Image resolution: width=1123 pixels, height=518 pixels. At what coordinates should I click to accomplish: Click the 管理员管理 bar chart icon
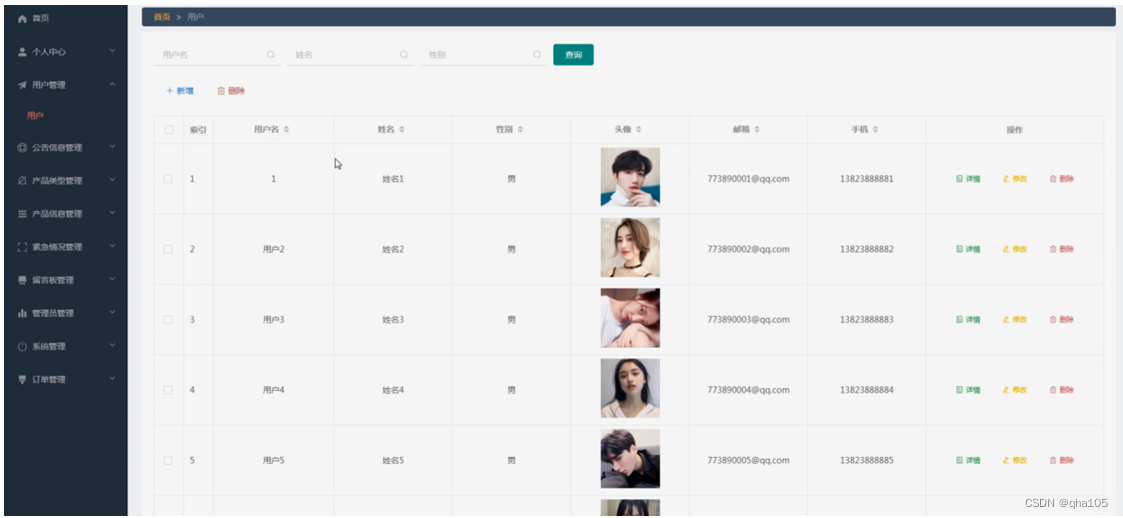point(21,313)
